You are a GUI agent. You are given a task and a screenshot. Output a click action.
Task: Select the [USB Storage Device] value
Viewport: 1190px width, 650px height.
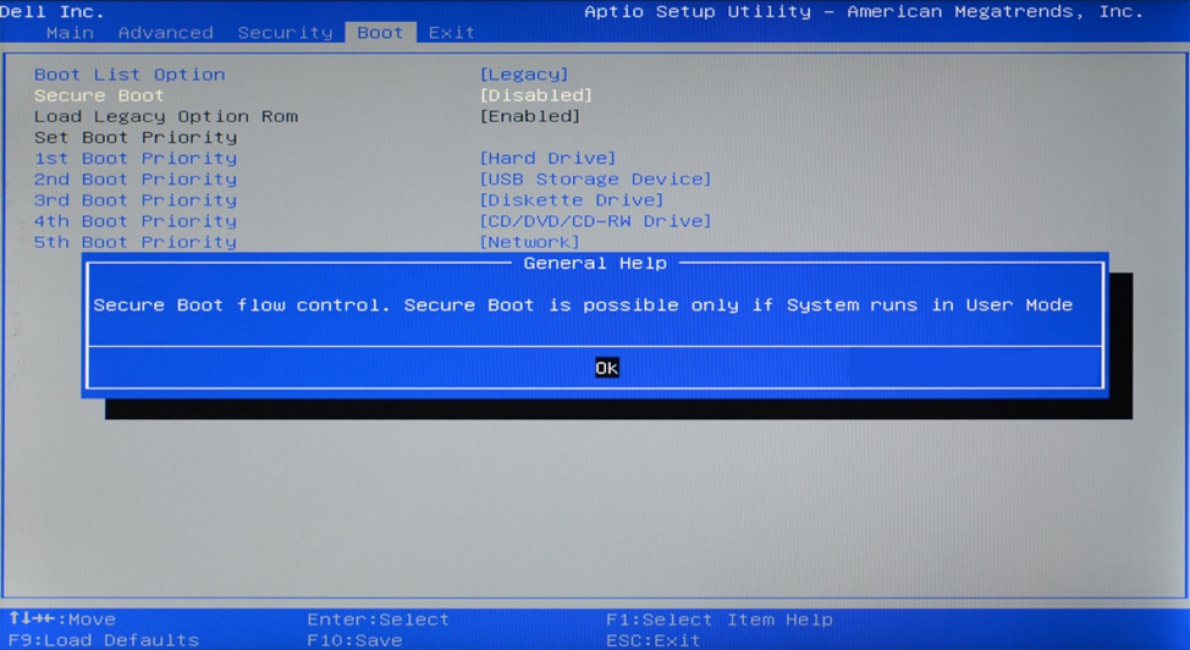pyautogui.click(x=595, y=180)
